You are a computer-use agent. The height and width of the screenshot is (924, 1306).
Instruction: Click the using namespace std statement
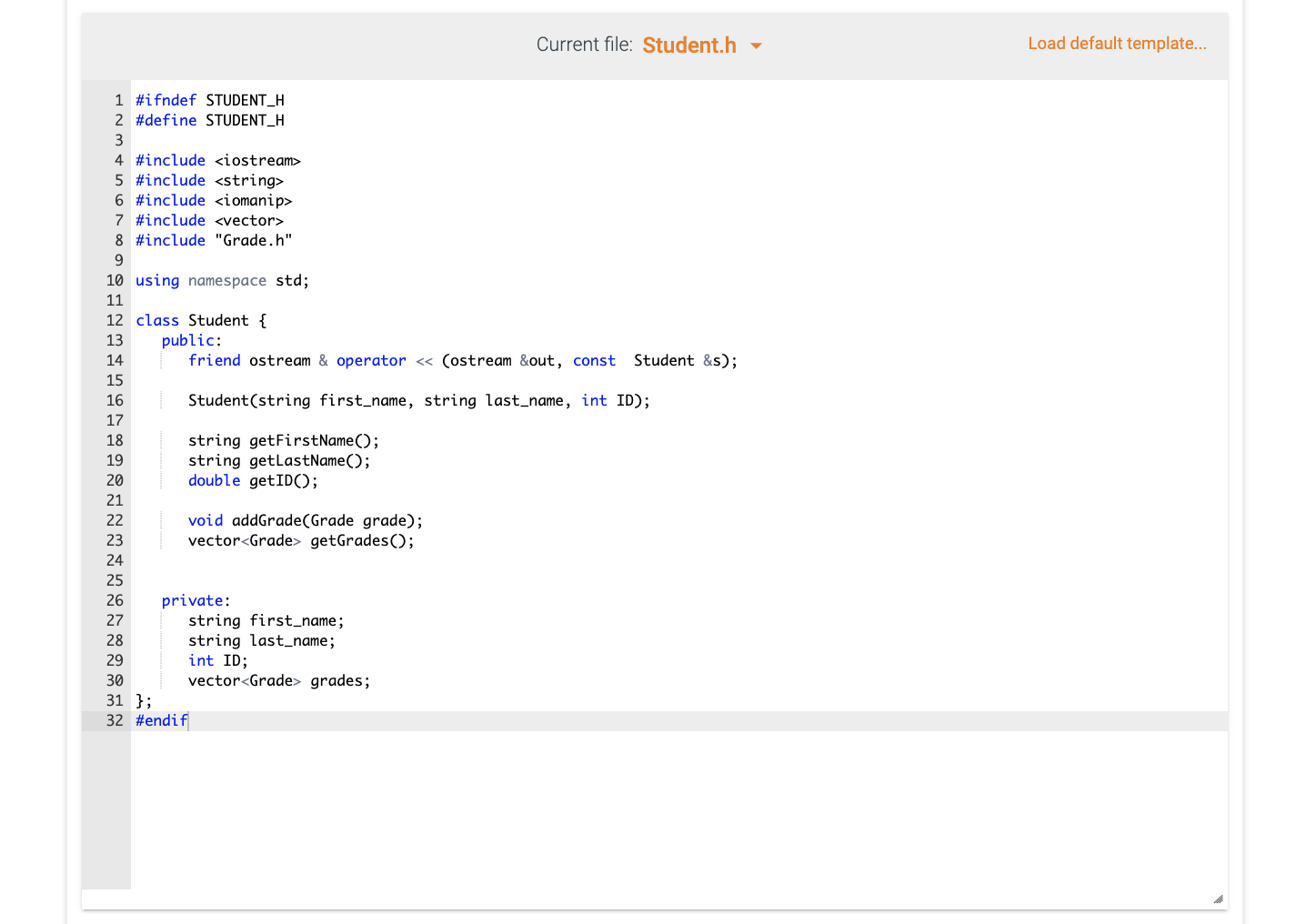[221, 280]
